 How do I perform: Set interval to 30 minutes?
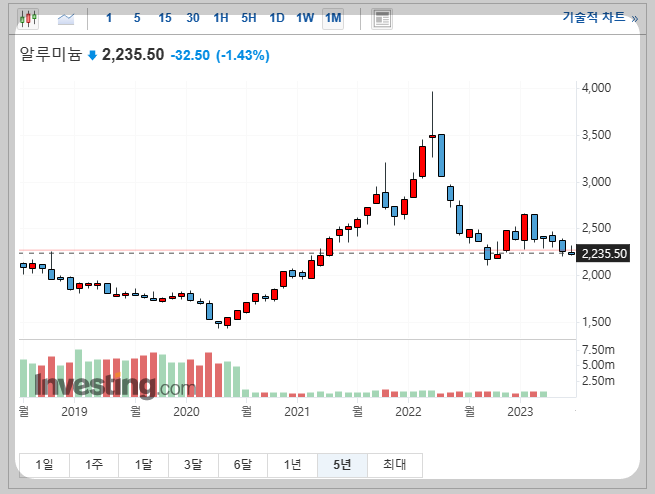tap(193, 18)
